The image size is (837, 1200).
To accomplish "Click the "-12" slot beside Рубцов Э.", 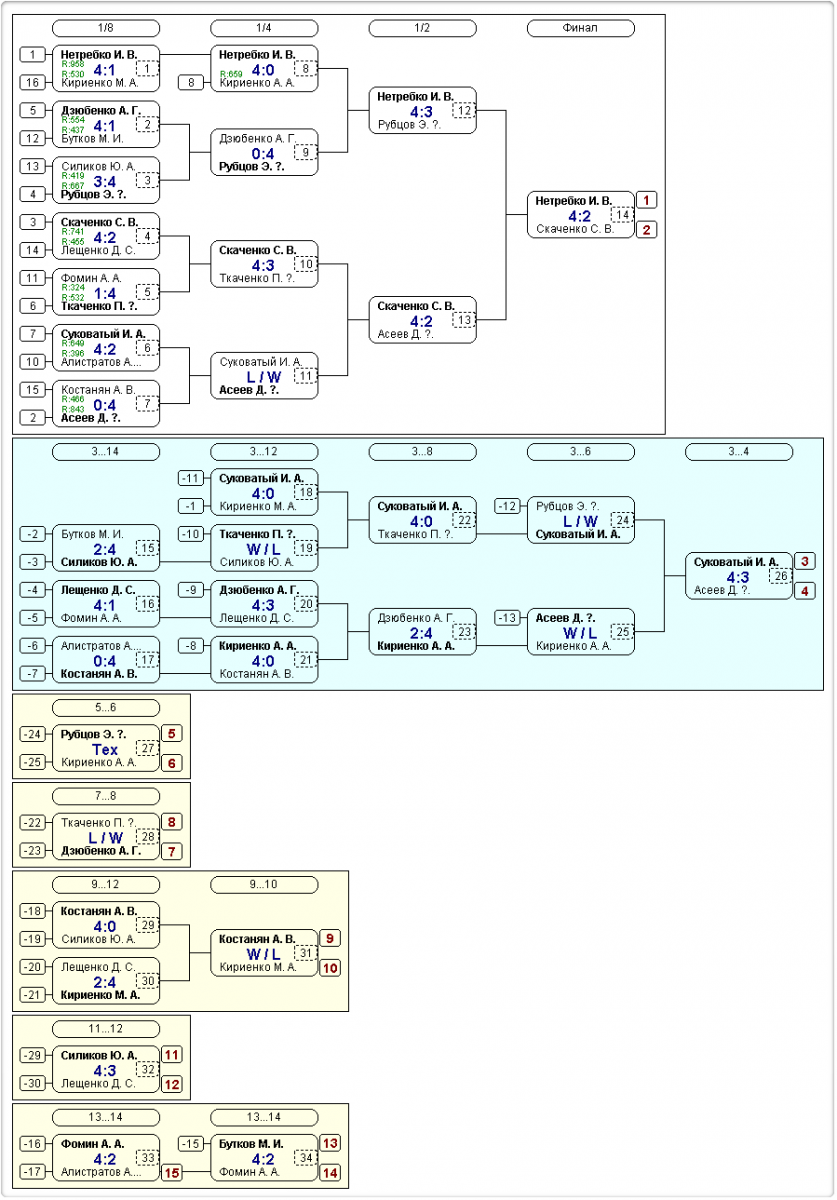I will pos(509,506).
